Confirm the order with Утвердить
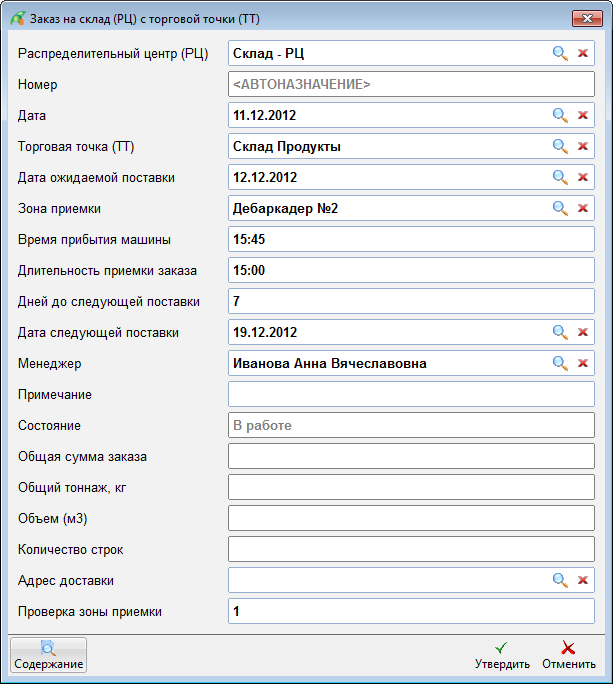The image size is (613, 684). click(502, 655)
